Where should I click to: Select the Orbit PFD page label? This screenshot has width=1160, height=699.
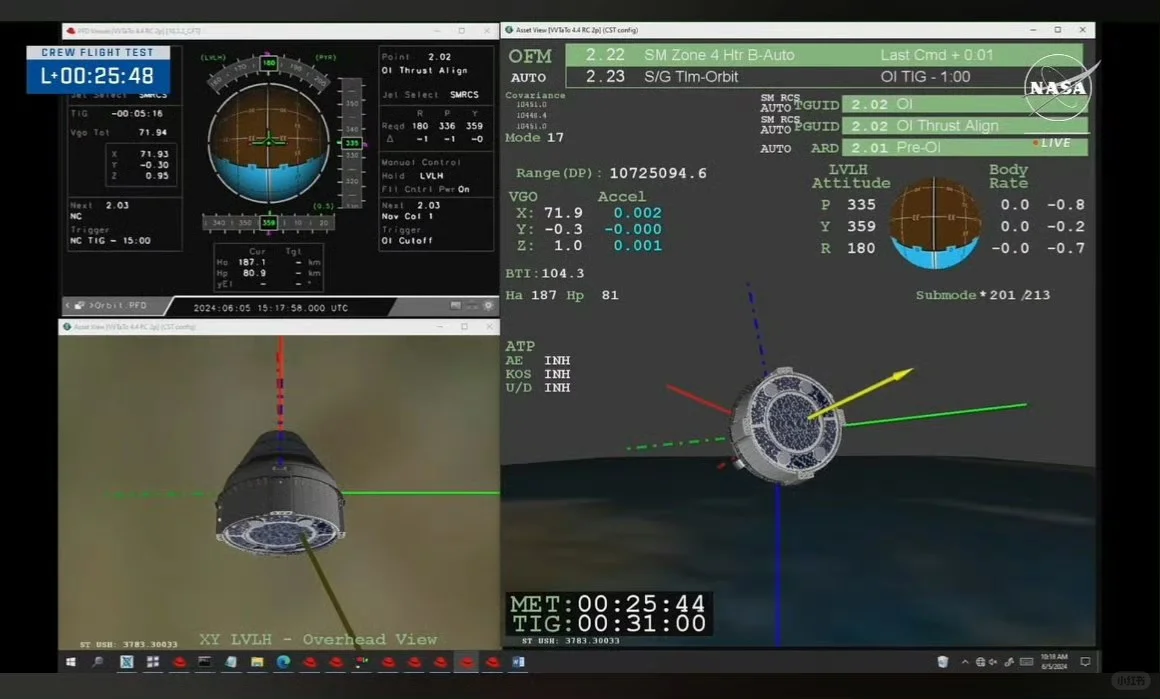[120, 305]
